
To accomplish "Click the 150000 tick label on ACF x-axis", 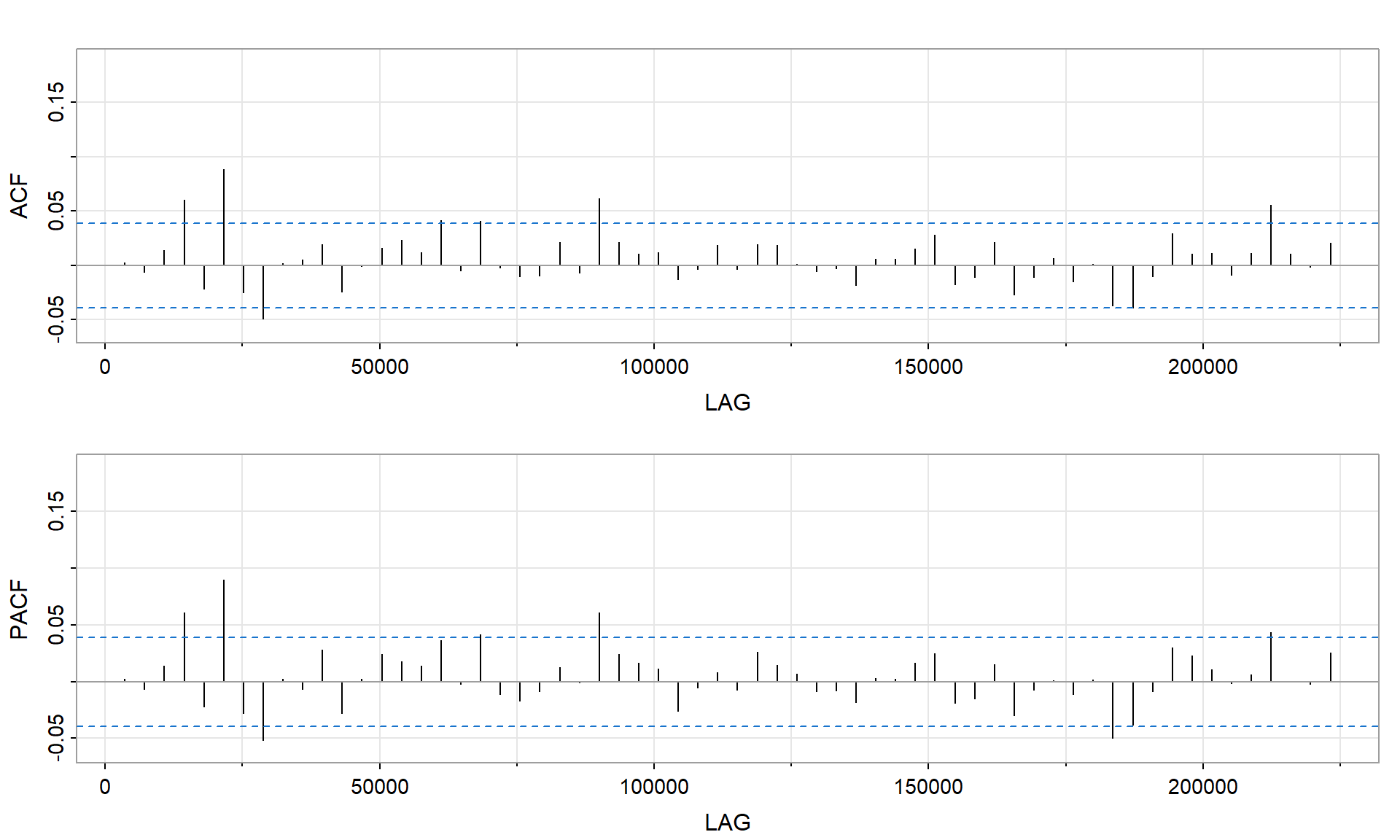I will point(928,367).
